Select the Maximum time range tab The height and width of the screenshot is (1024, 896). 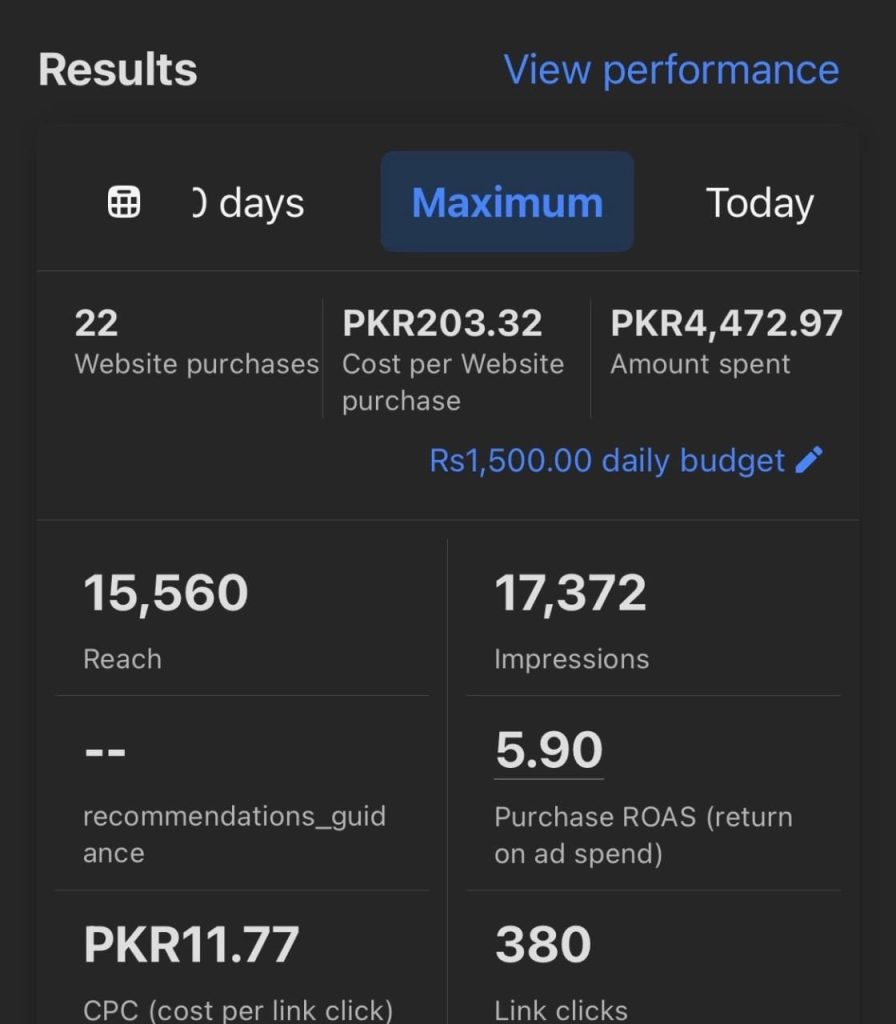click(507, 203)
